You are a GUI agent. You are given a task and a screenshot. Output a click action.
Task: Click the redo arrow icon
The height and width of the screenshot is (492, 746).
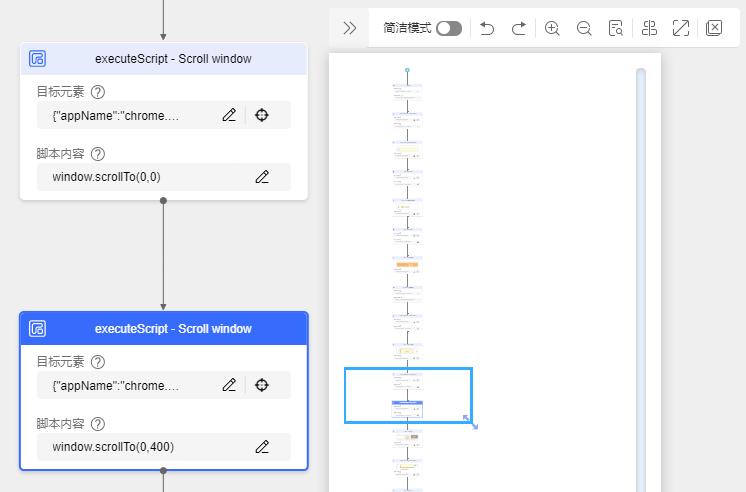(x=519, y=28)
